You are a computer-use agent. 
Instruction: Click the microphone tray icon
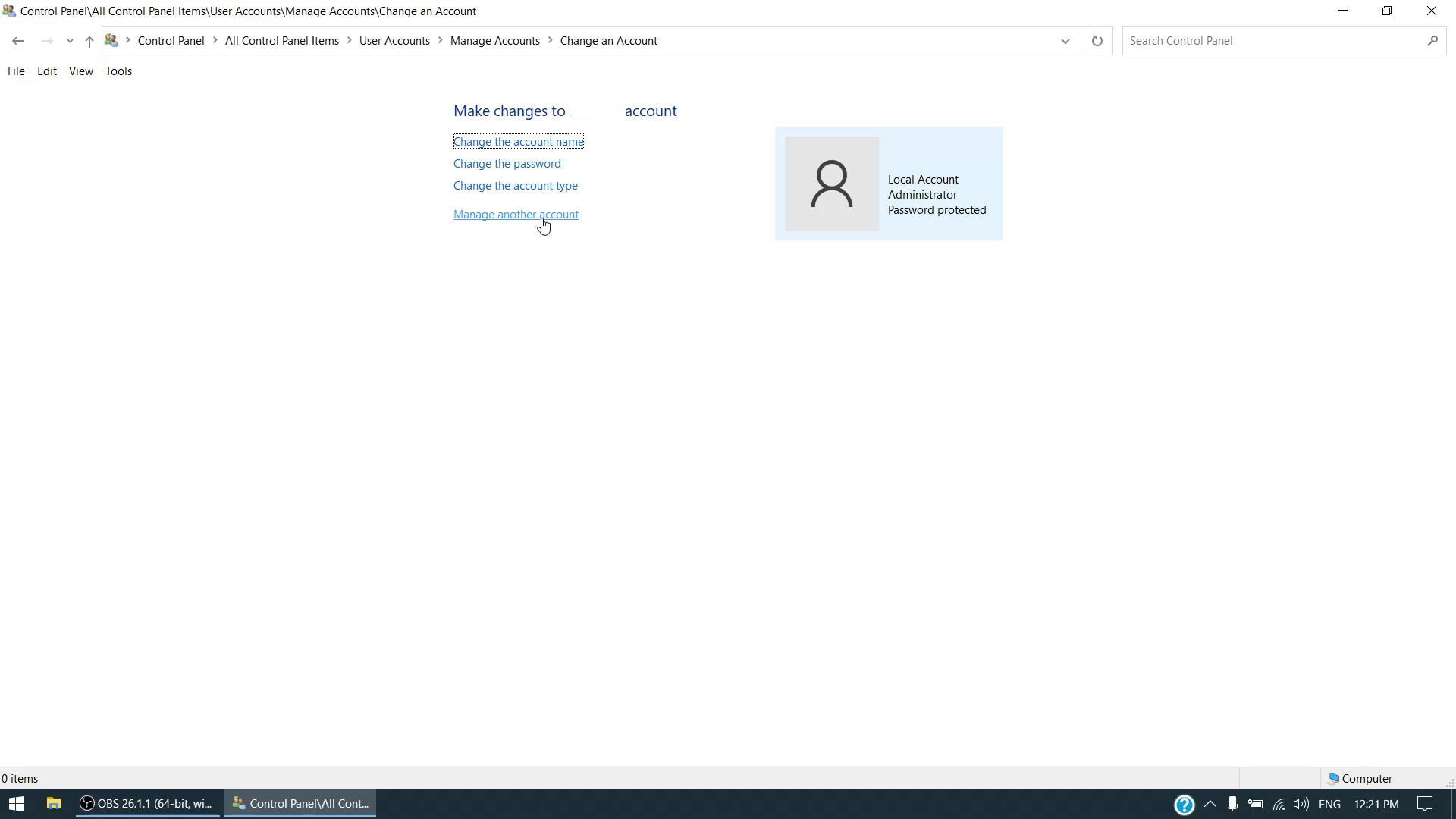[1232, 804]
